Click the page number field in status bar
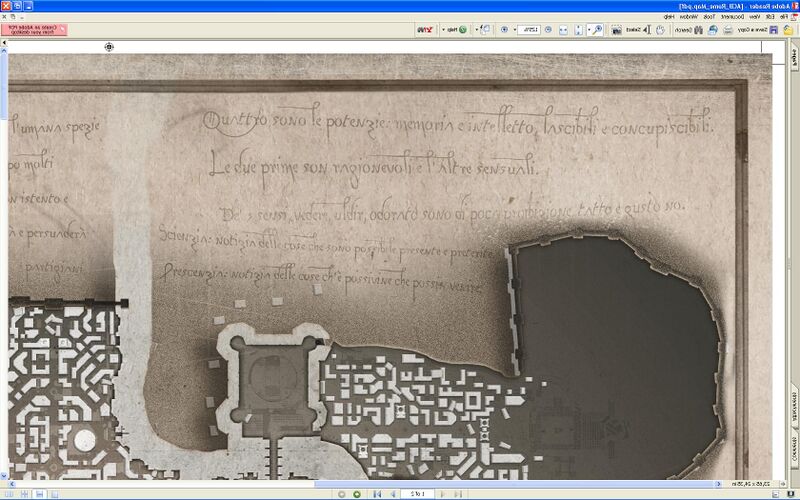The height and width of the screenshot is (500, 800). 417,494
